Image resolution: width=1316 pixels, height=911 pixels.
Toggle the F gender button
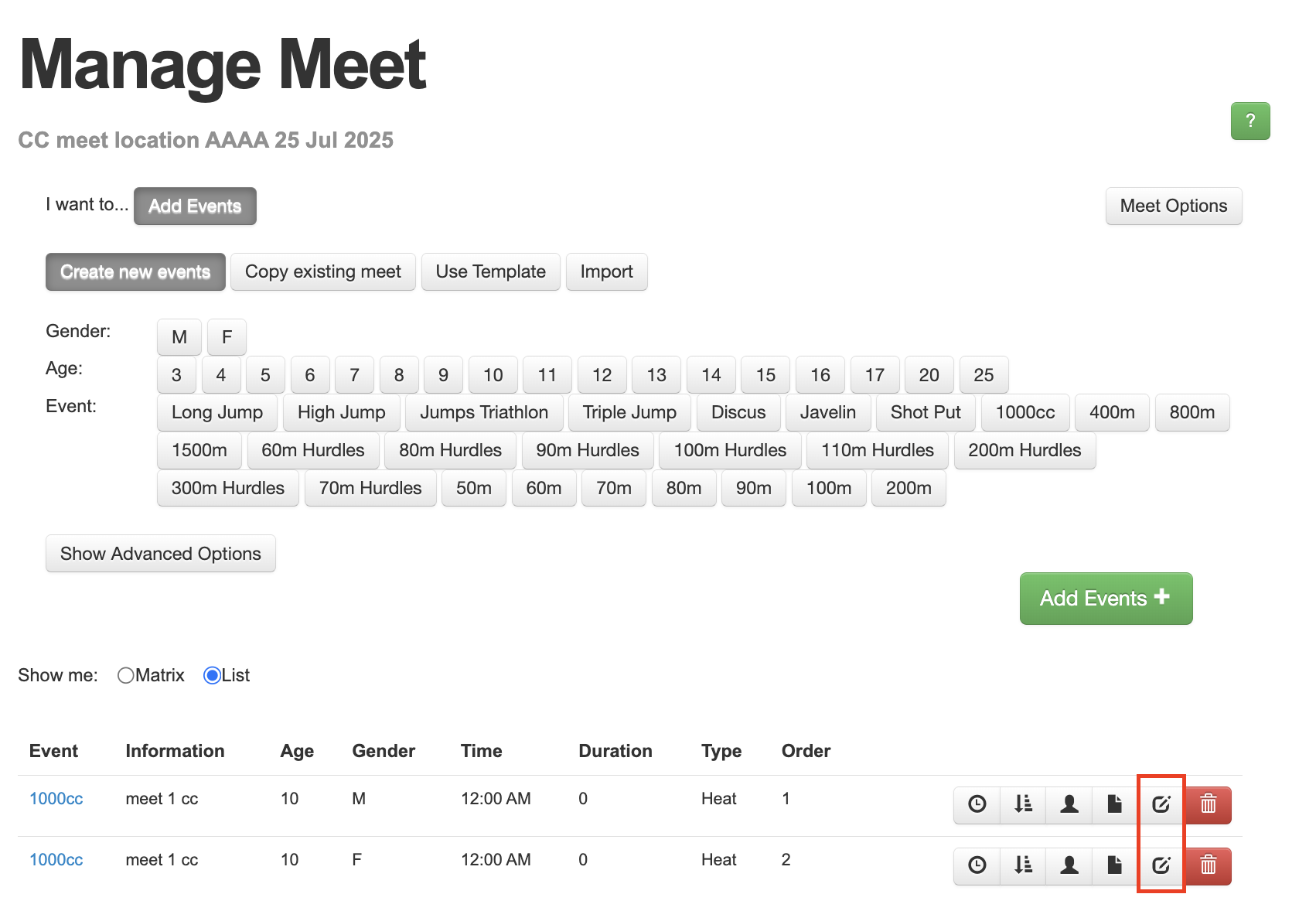pos(227,337)
